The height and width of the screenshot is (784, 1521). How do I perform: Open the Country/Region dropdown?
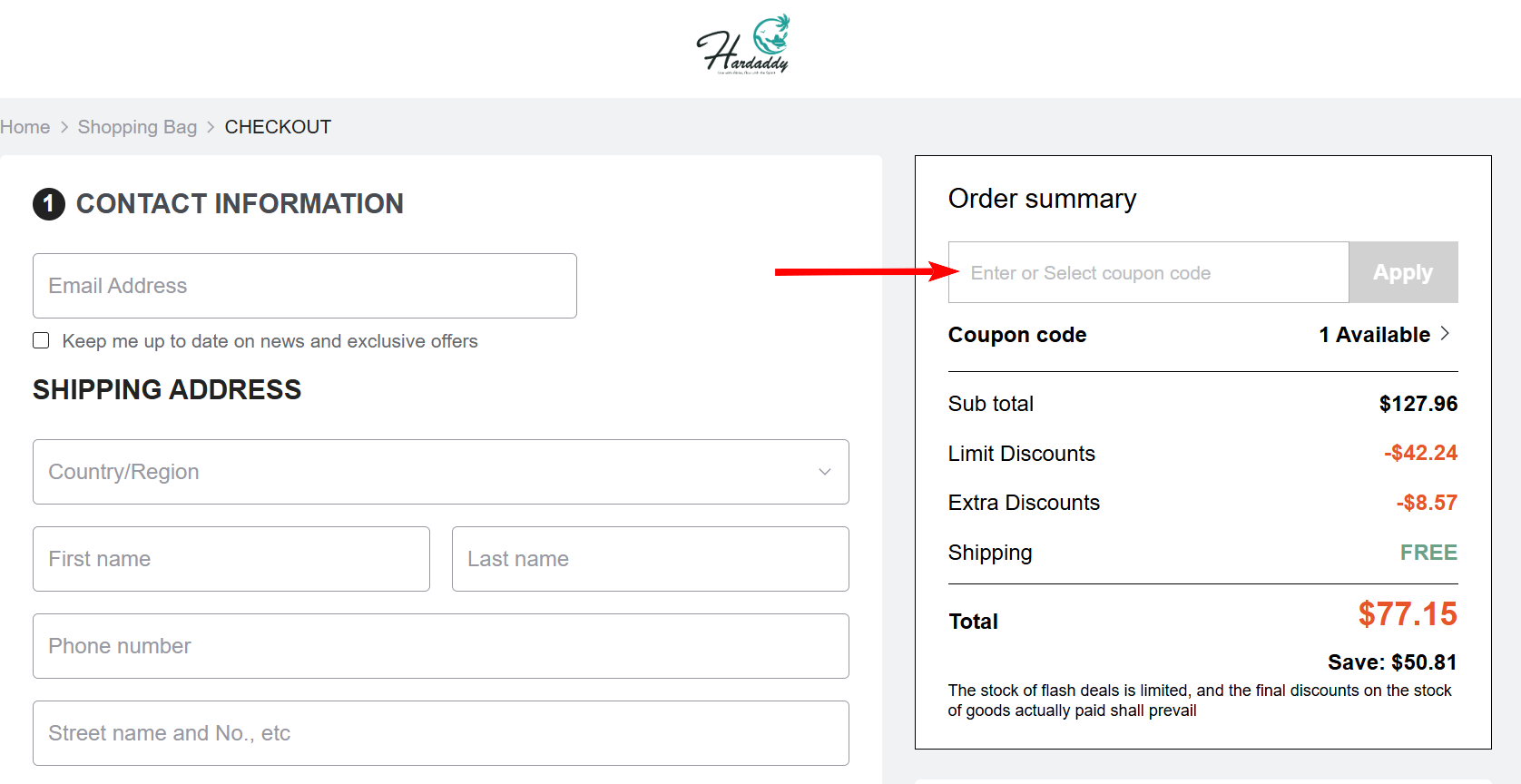click(x=441, y=472)
